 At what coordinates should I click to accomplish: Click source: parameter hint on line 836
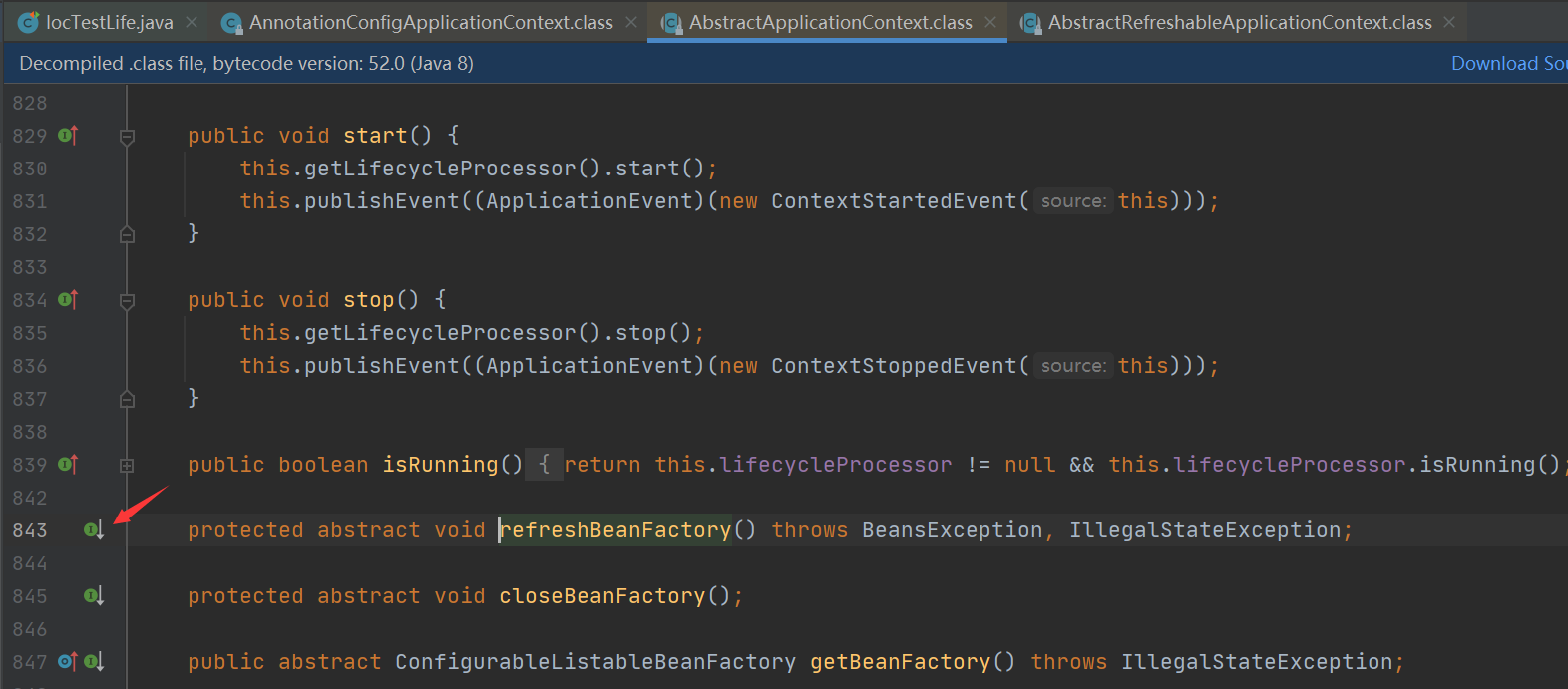pyautogui.click(x=1073, y=365)
